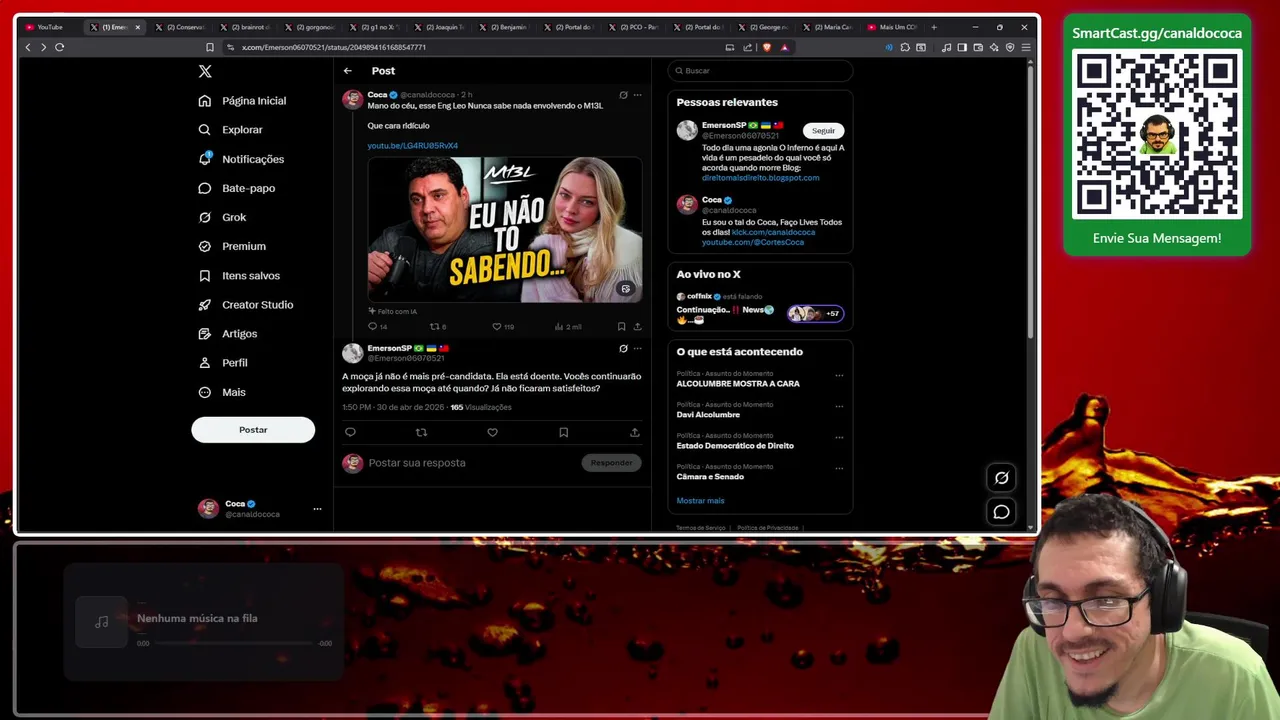Reload the page in browser toolbar
1280x720 pixels.
pyautogui.click(x=59, y=47)
